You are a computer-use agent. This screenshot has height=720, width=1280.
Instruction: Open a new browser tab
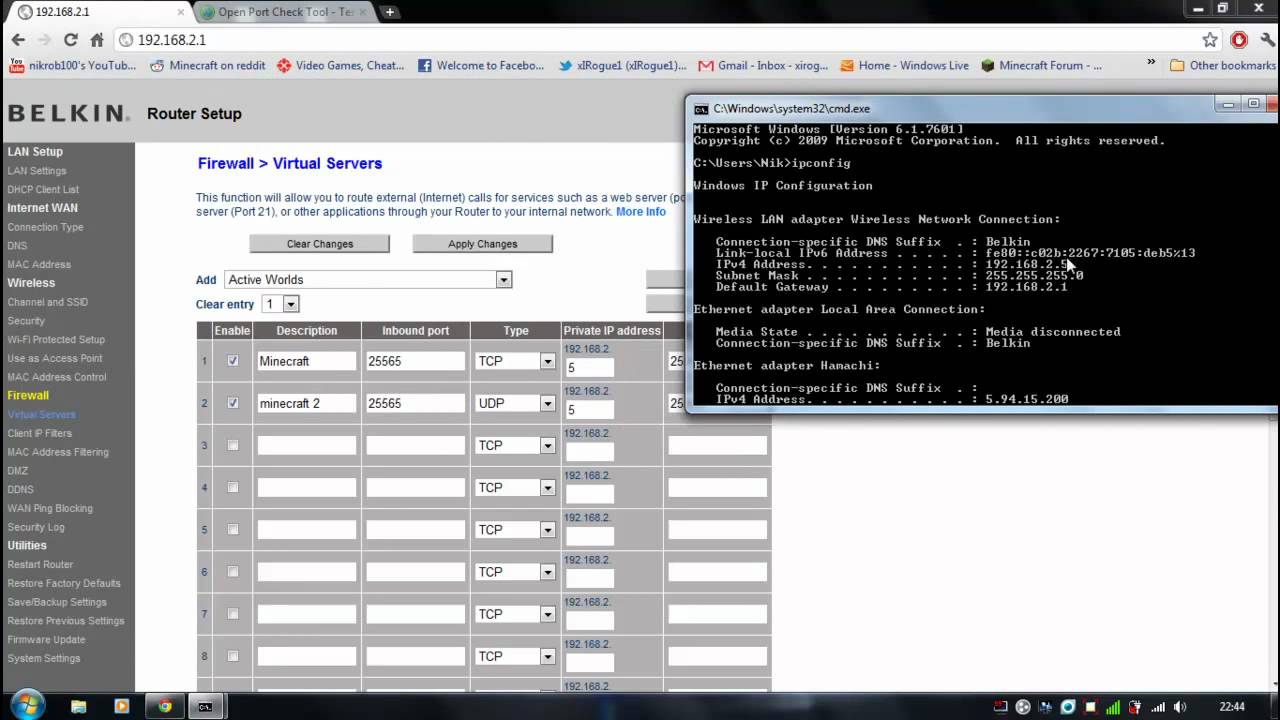(x=390, y=12)
